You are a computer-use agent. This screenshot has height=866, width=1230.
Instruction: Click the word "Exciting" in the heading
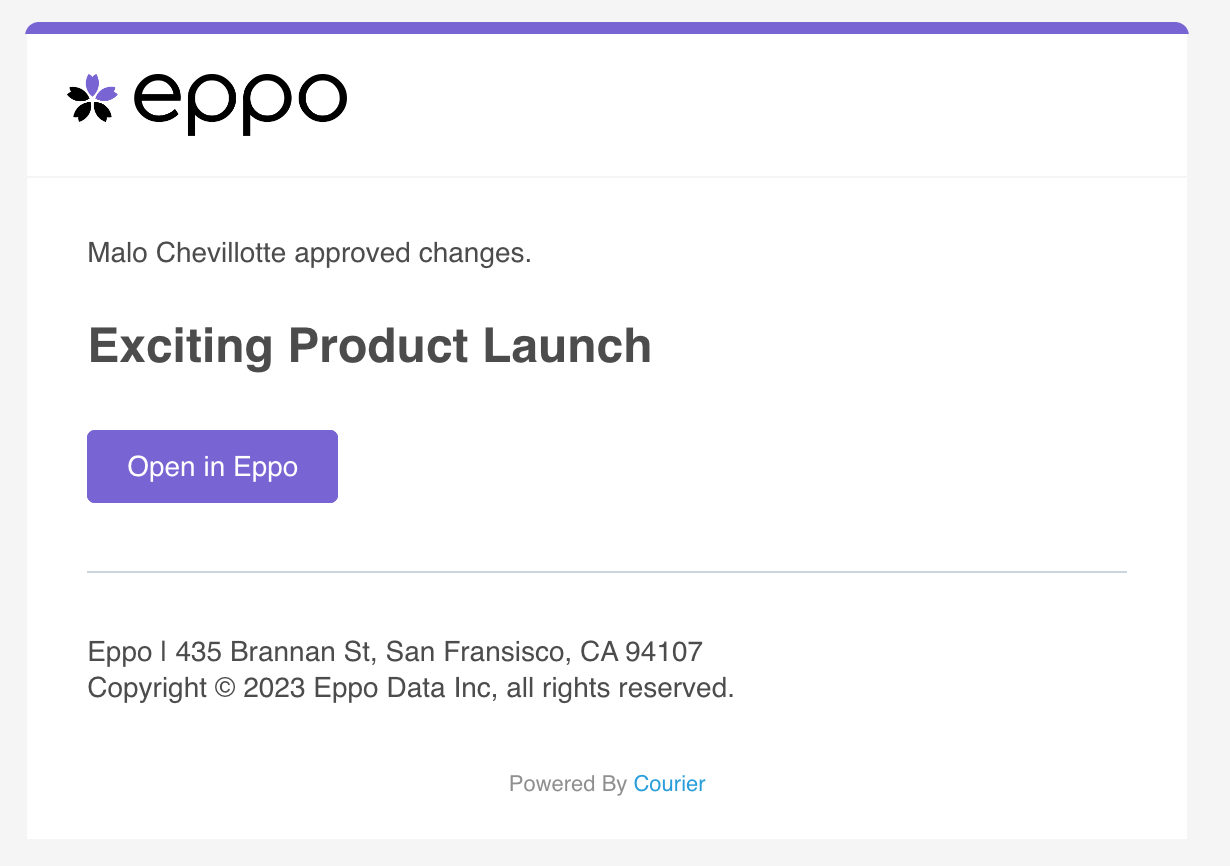tap(180, 346)
